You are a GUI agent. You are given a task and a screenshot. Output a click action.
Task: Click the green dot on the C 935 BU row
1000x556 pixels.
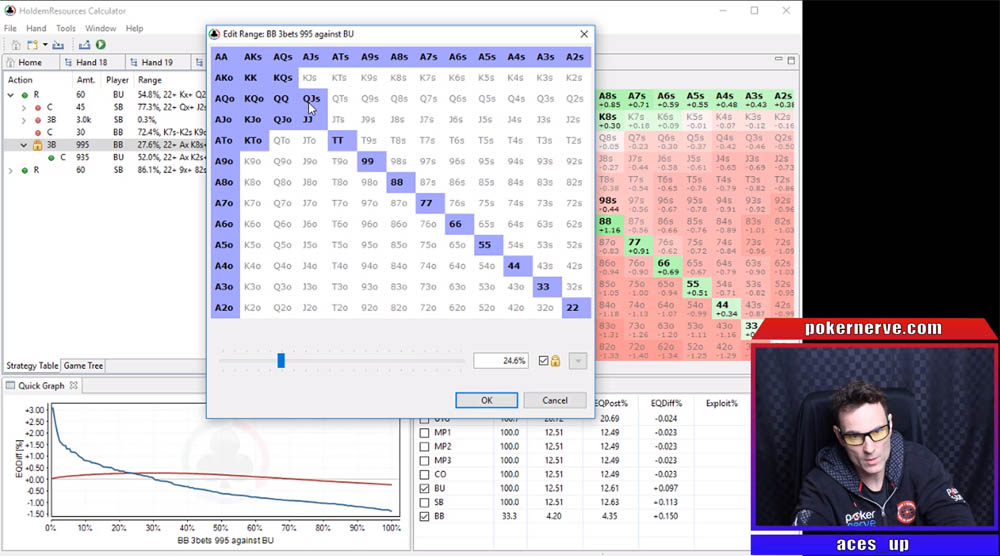[x=51, y=157]
